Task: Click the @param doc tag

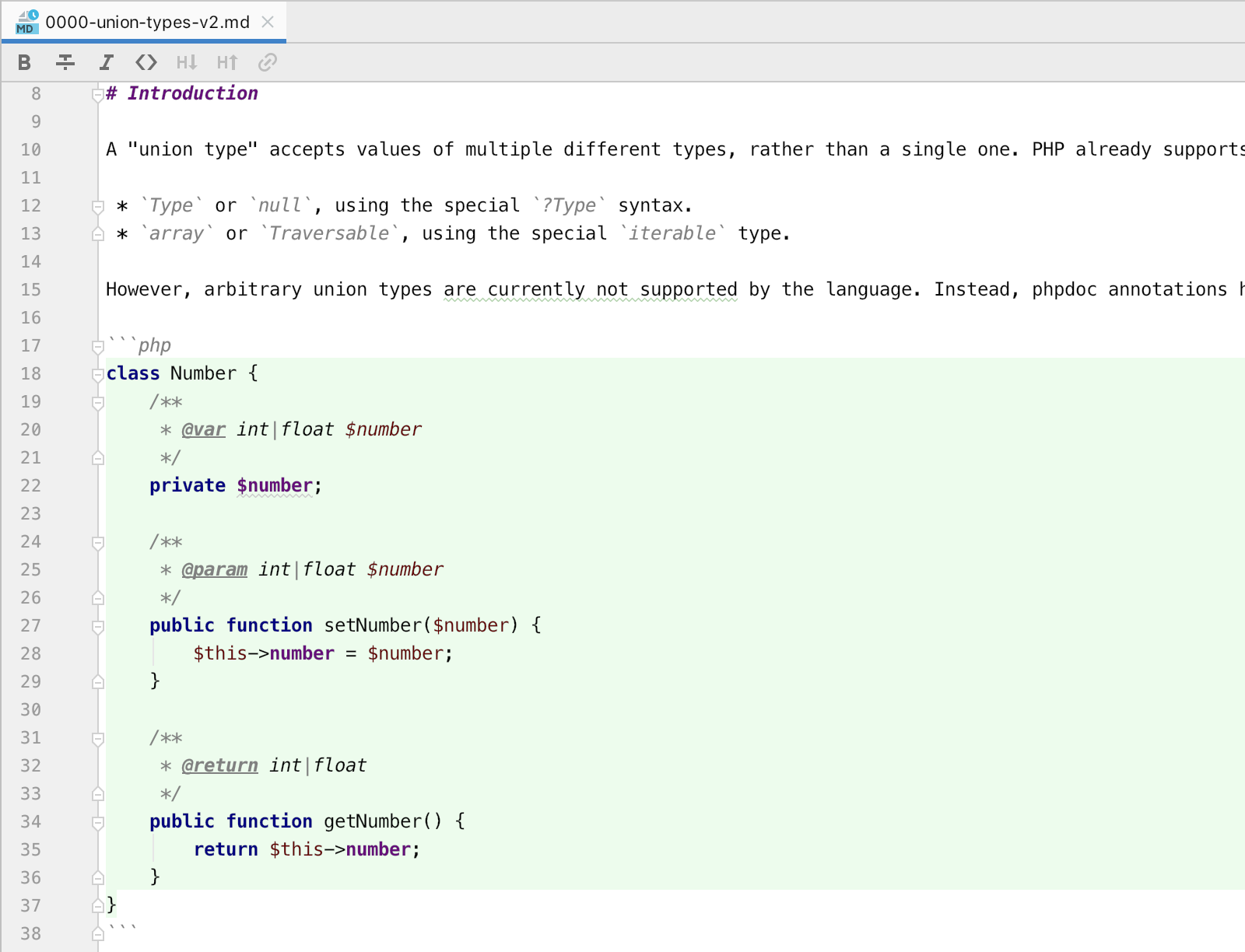Action: (x=215, y=569)
